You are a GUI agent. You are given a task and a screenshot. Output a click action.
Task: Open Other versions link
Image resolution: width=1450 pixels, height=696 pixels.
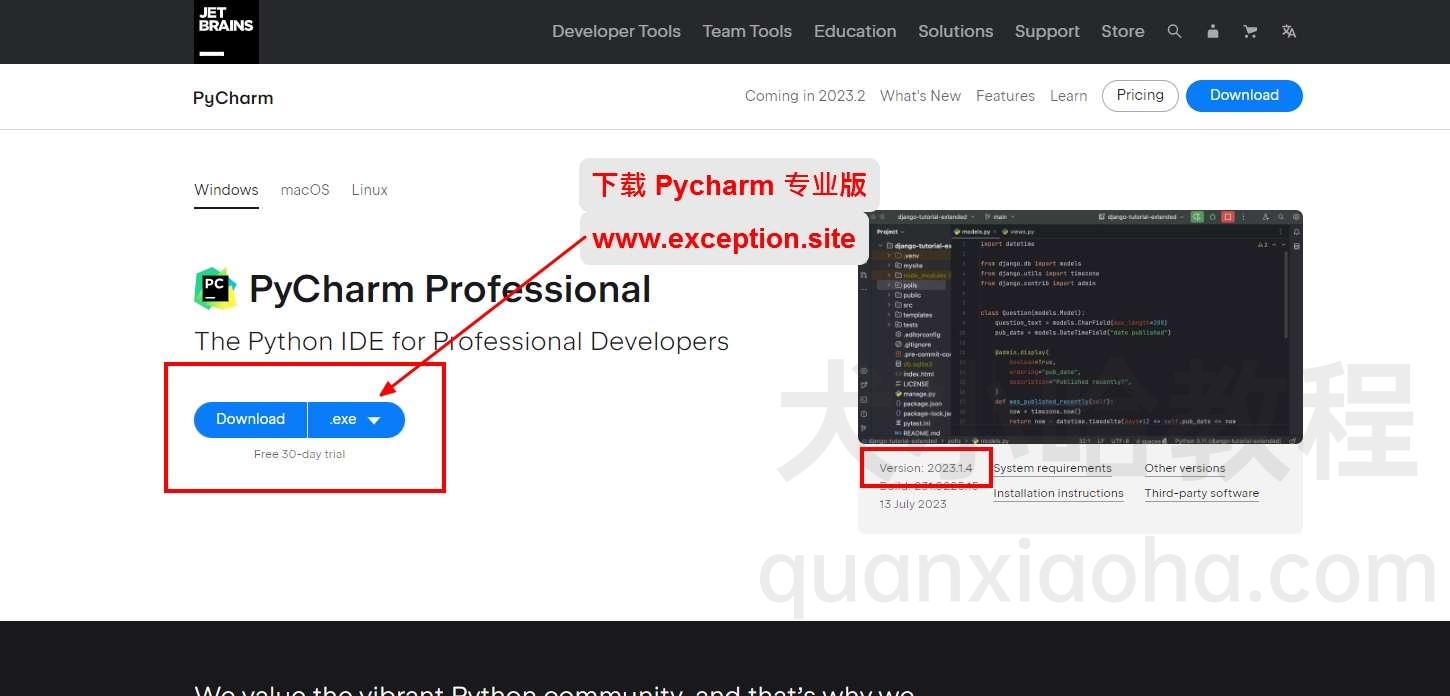tap(1184, 468)
